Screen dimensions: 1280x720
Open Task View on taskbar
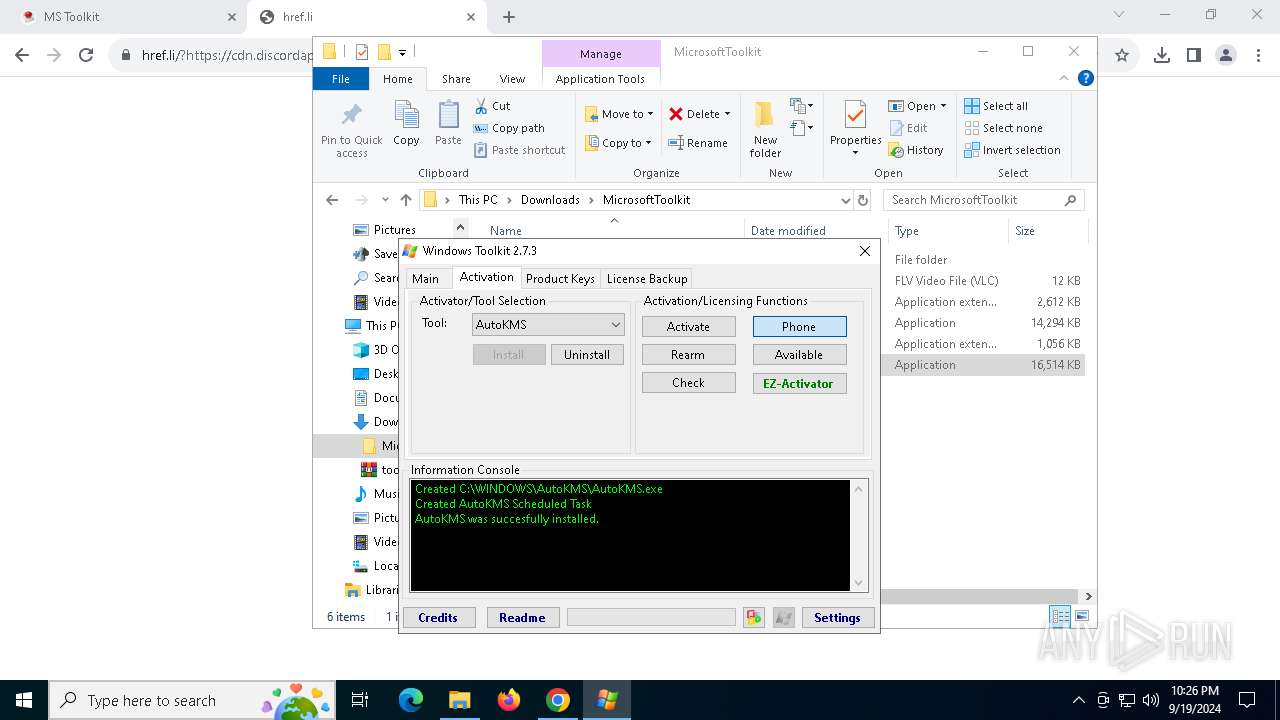click(360, 700)
